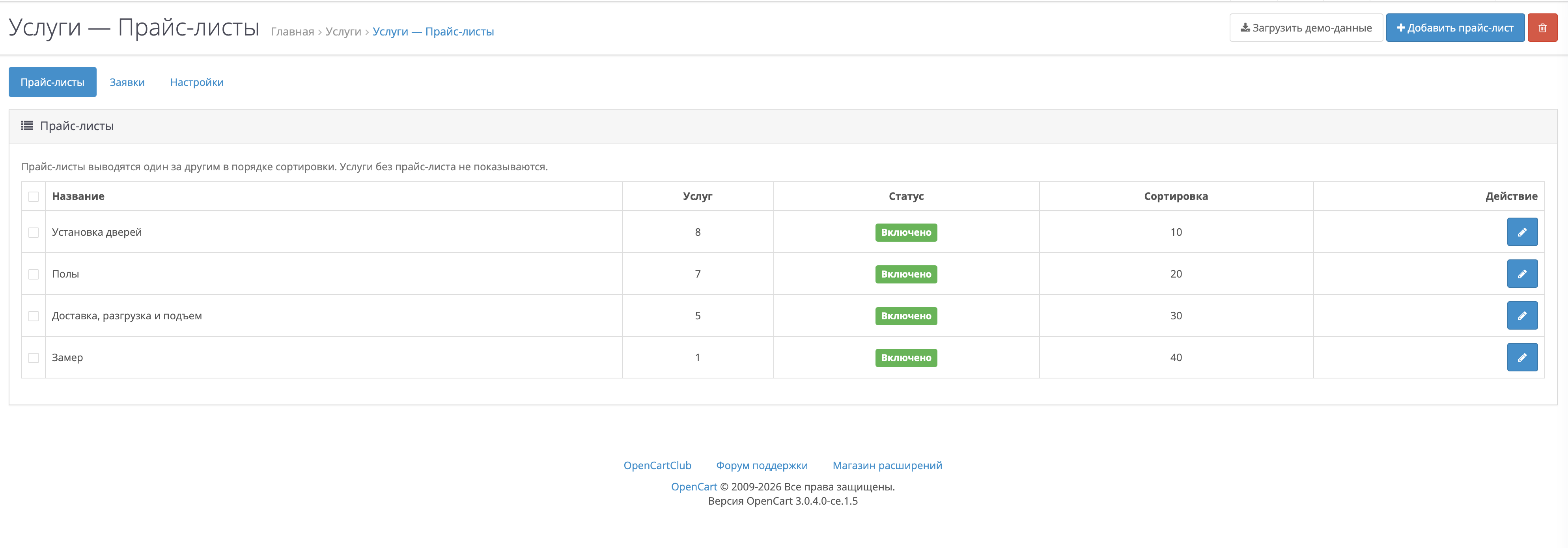Edit the Установка дверей price list
This screenshot has height=548, width=1568.
click(x=1522, y=232)
